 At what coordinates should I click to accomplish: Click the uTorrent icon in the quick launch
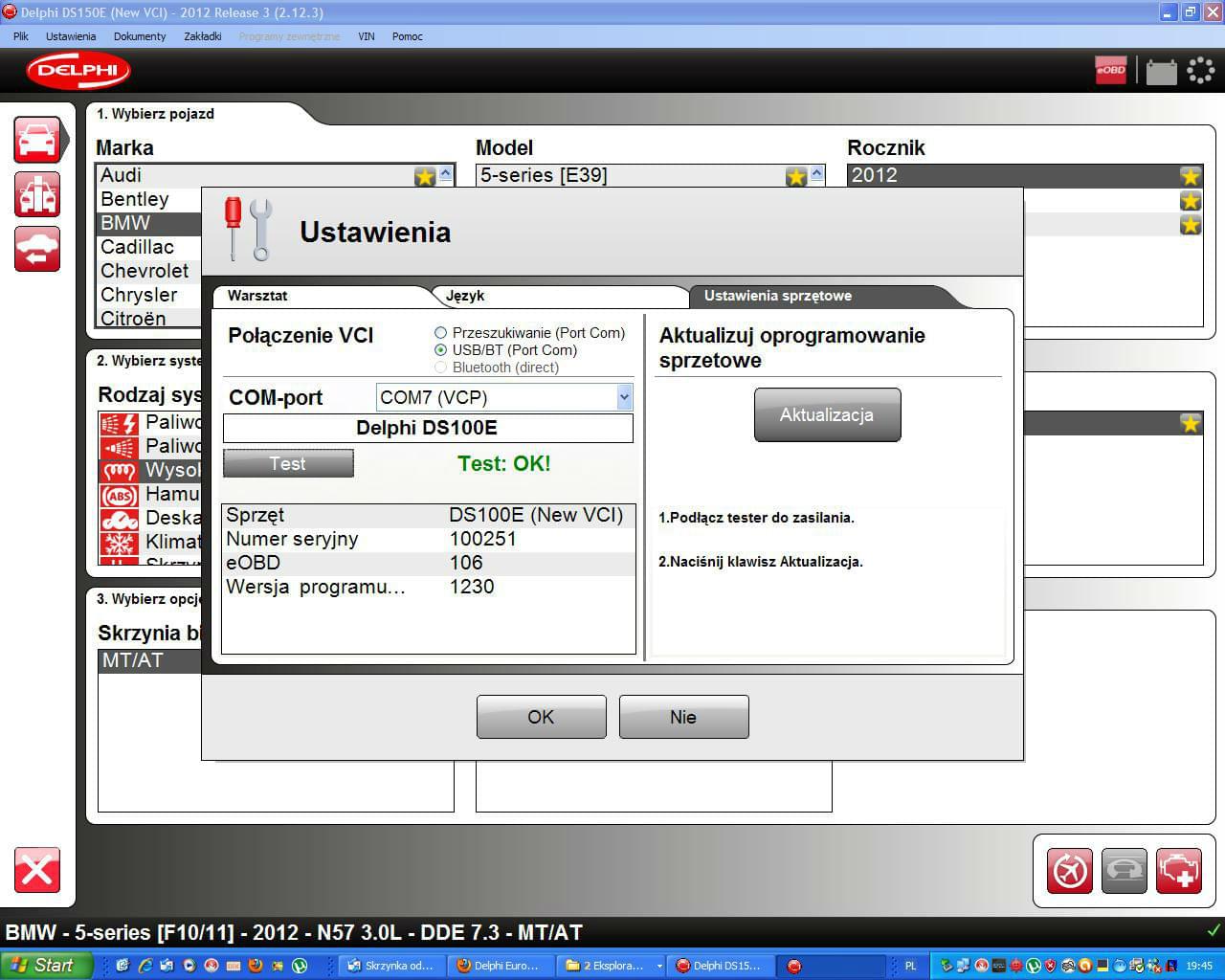[x=300, y=966]
